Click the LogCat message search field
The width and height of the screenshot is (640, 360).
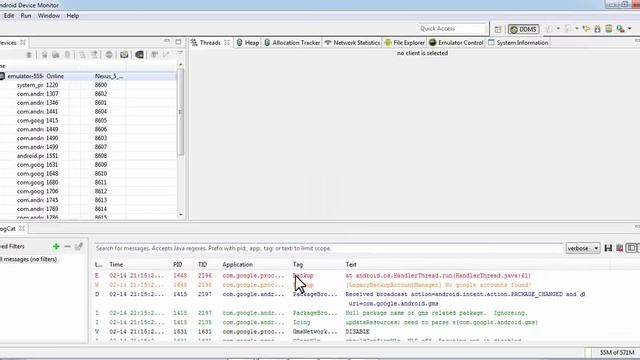(x=329, y=248)
